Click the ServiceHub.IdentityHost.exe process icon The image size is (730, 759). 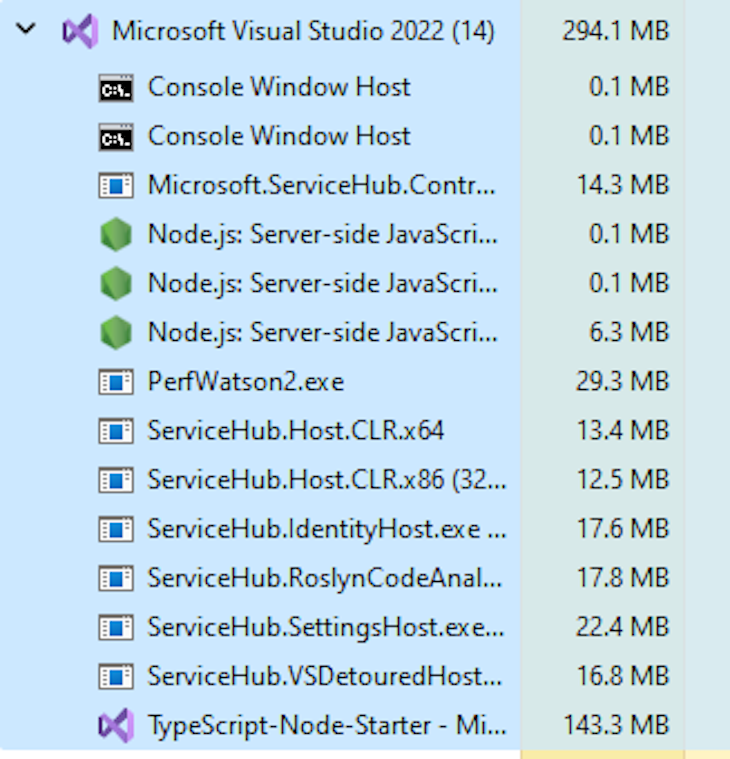pos(116,530)
